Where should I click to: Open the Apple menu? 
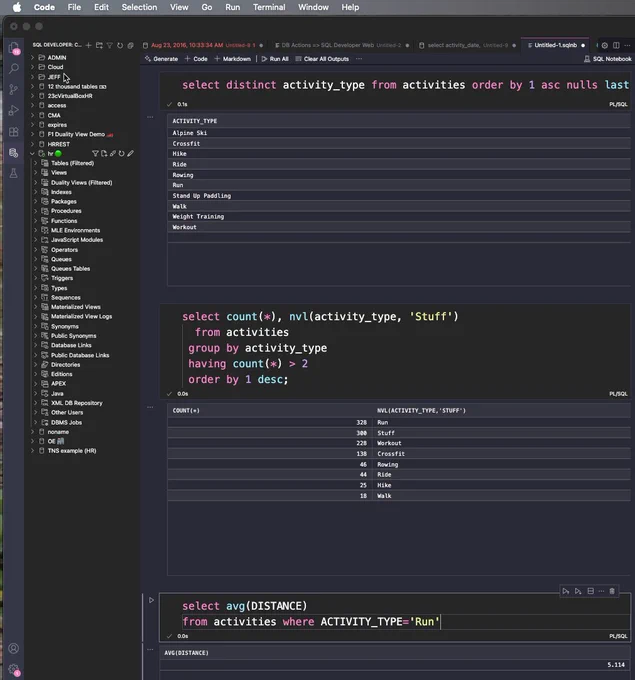[16, 7]
